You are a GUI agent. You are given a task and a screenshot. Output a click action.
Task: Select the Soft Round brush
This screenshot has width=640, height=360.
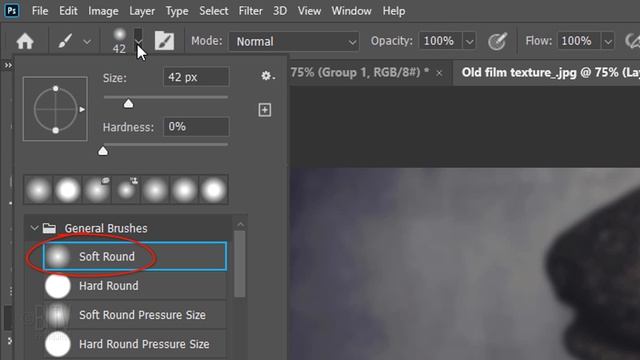(135, 256)
